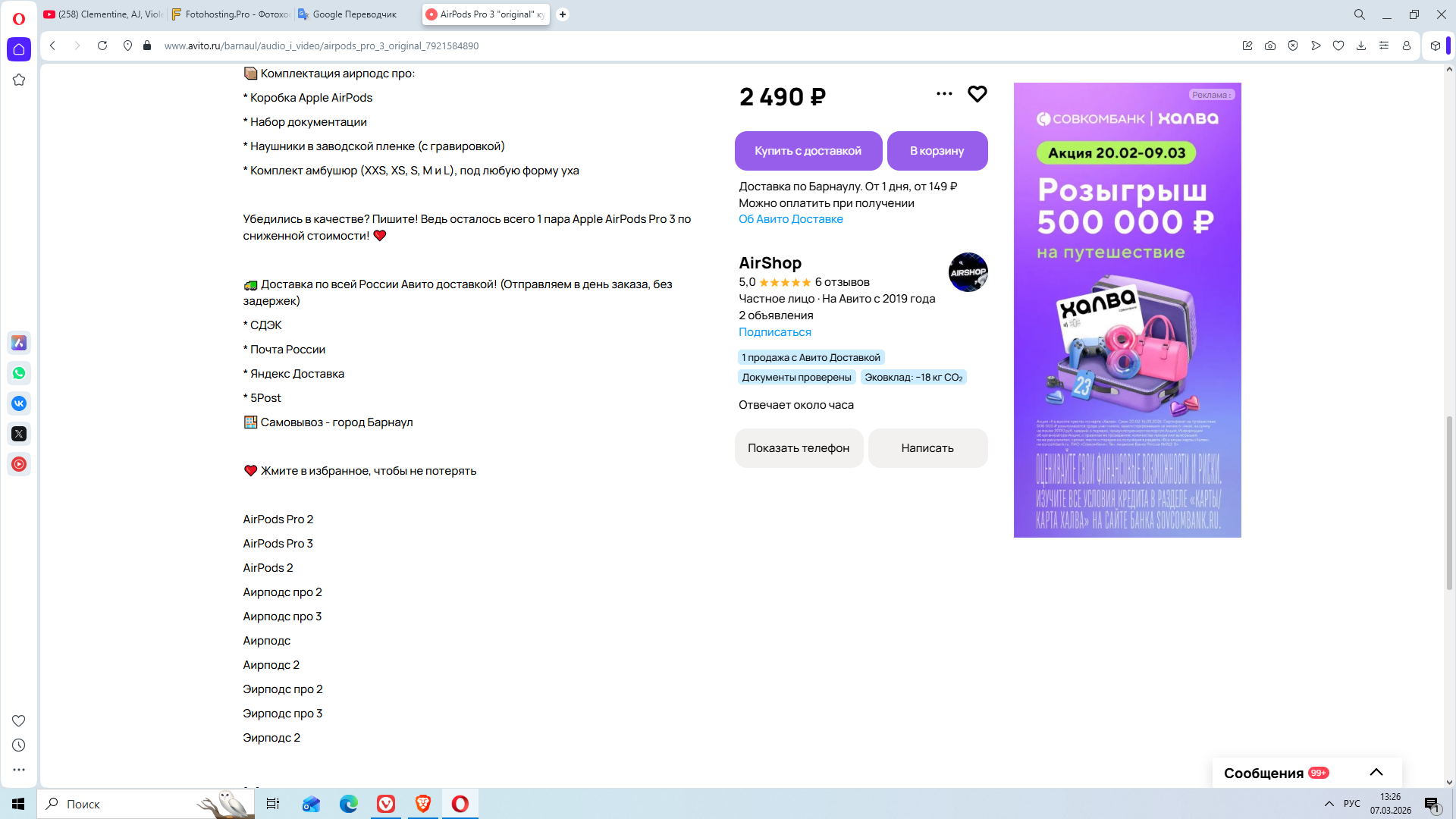Viewport: 1456px width, 819px height.
Task: Switch to Fotohosting.Pro tab
Action: point(230,14)
